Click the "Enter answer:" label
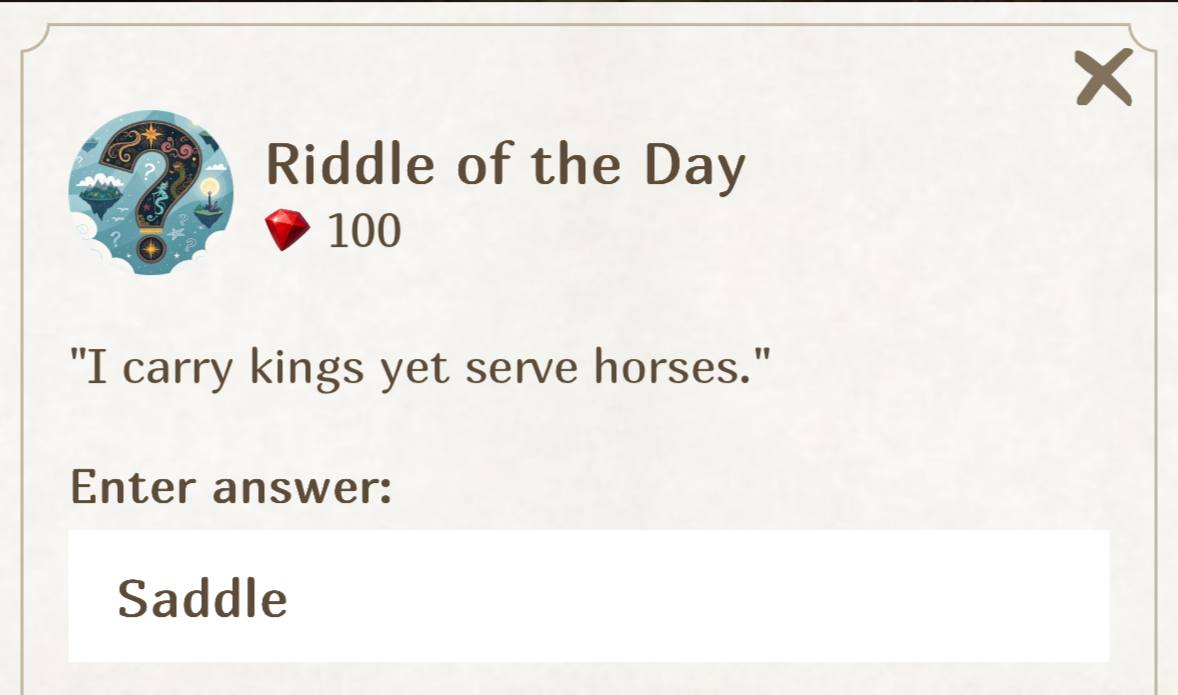 point(230,487)
